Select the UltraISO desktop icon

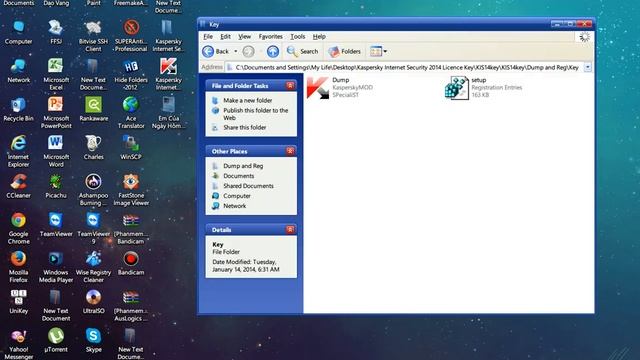pyautogui.click(x=93, y=302)
